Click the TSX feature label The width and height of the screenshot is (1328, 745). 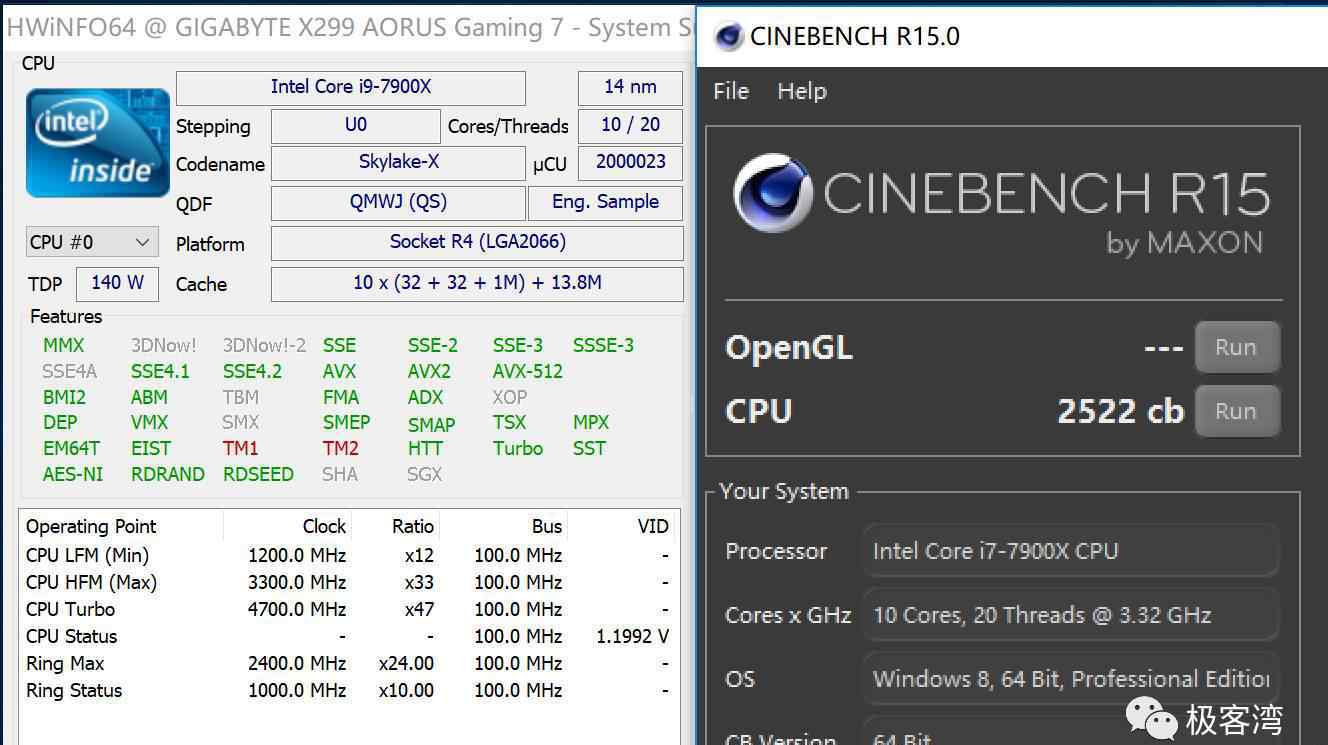509,422
